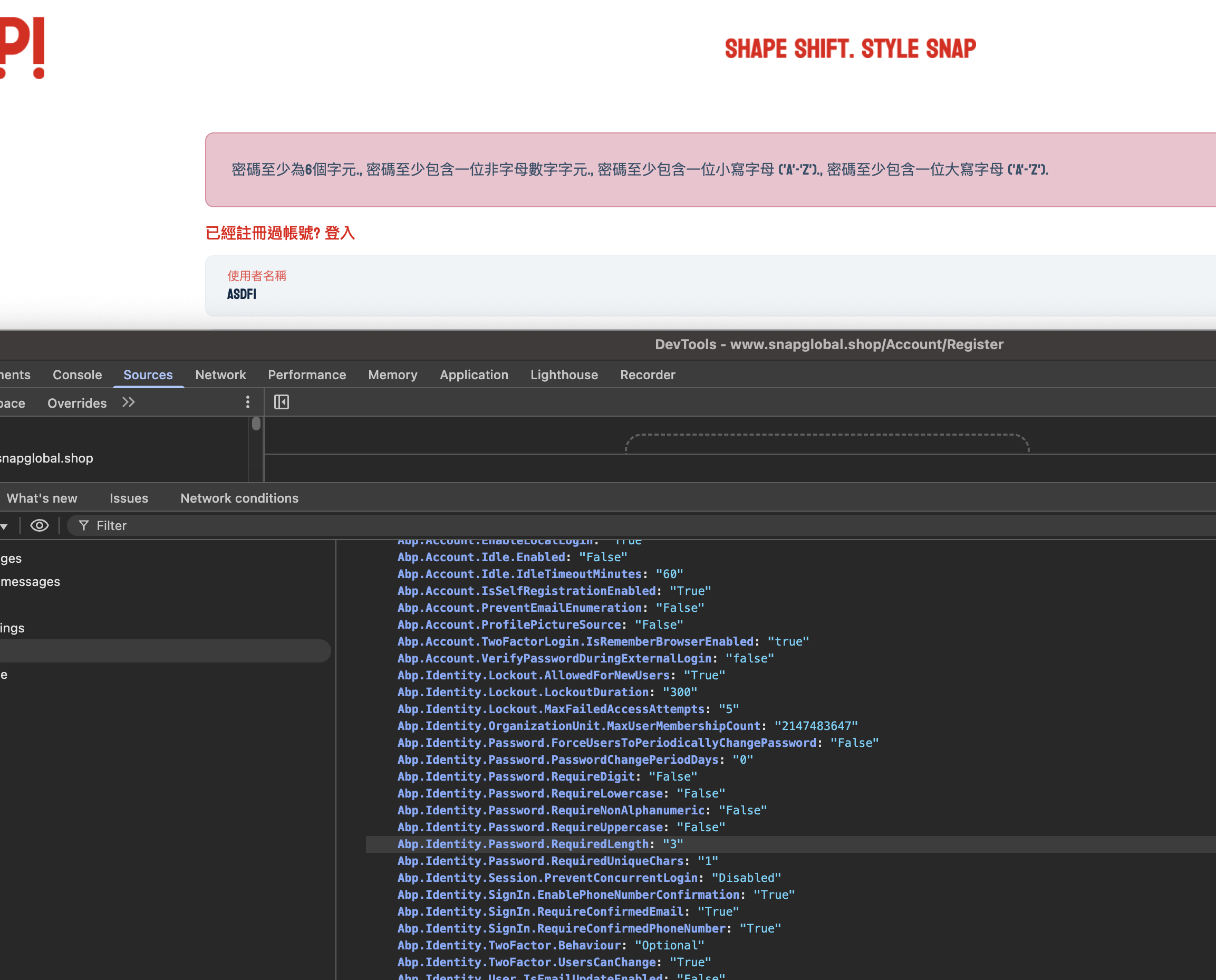Switch to the Network tab

220,375
